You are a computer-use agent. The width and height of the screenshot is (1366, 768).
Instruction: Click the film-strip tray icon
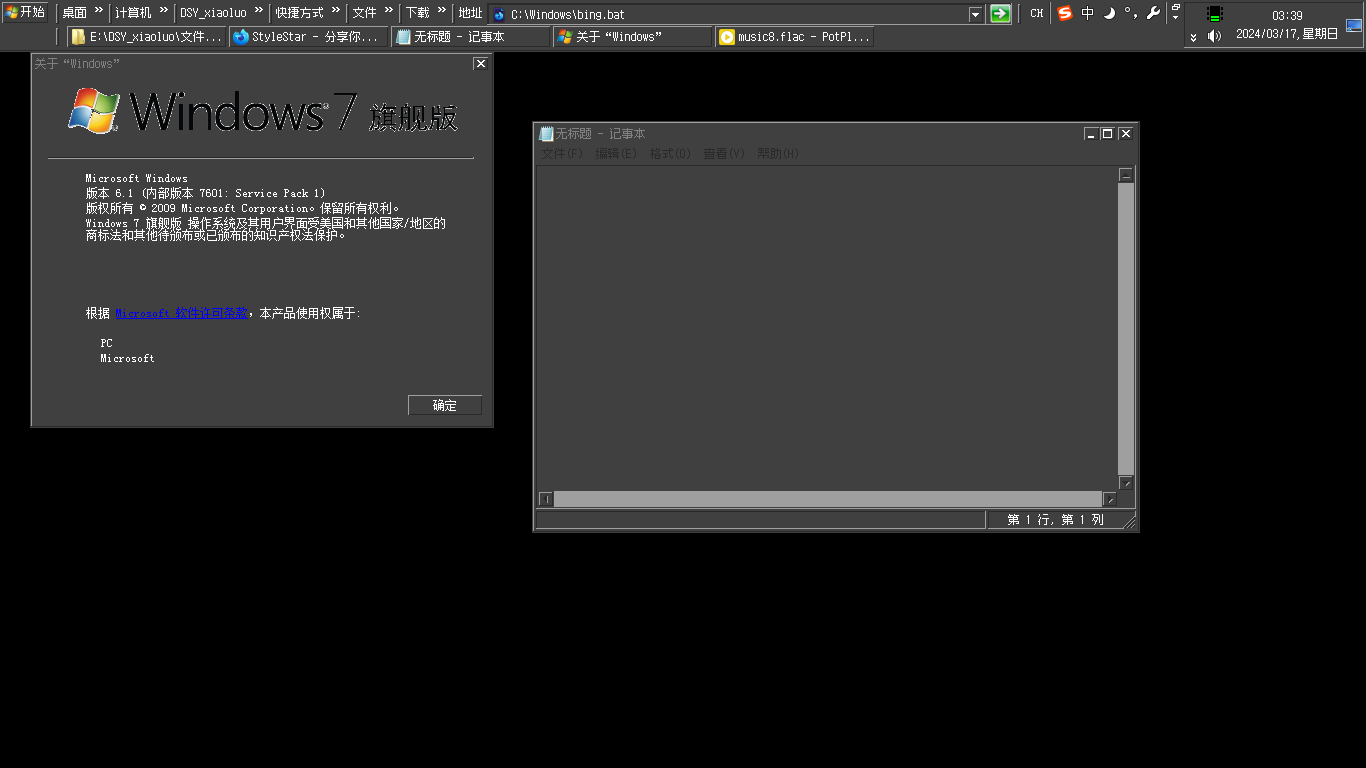[x=1214, y=14]
